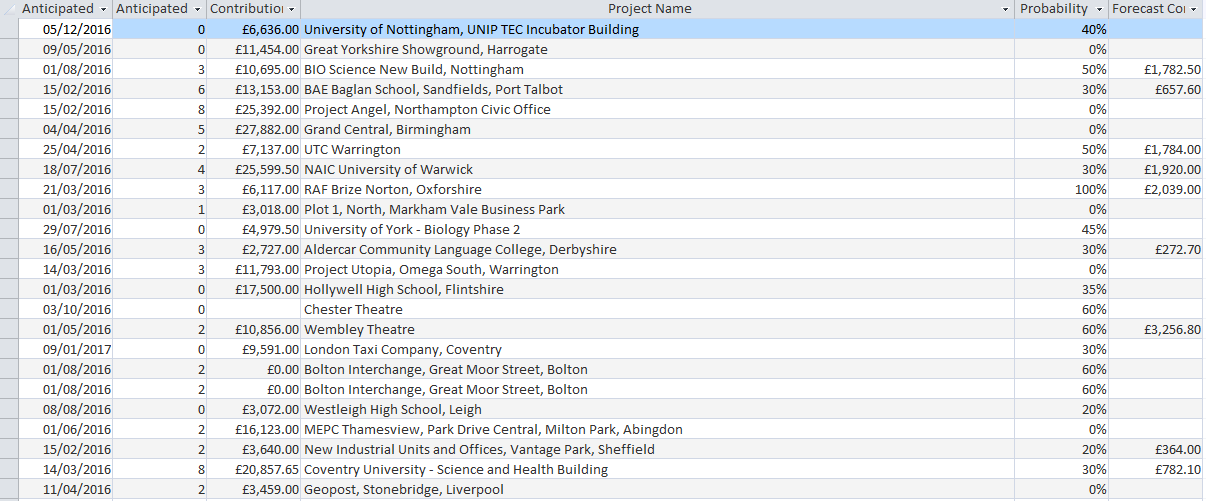The height and width of the screenshot is (501, 1206).
Task: Select the date cell 05/12/2016
Action: tap(66, 29)
